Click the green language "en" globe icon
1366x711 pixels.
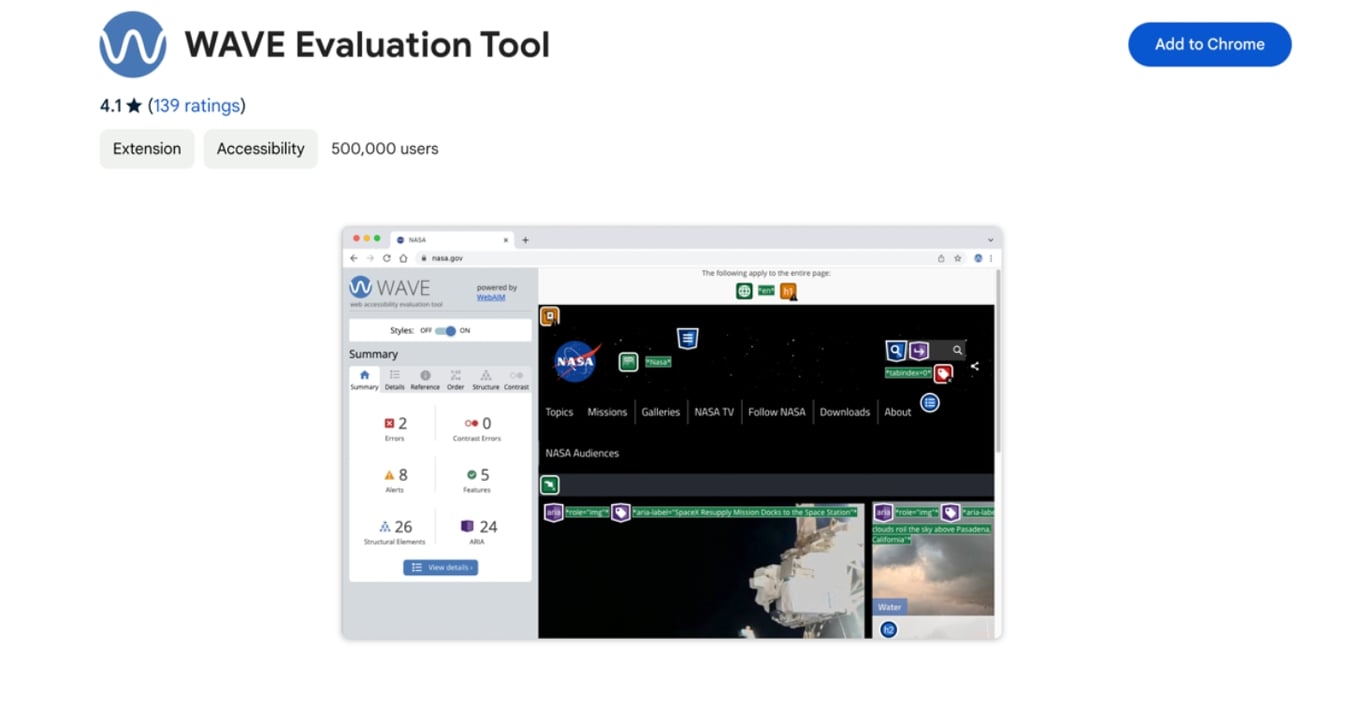click(764, 290)
